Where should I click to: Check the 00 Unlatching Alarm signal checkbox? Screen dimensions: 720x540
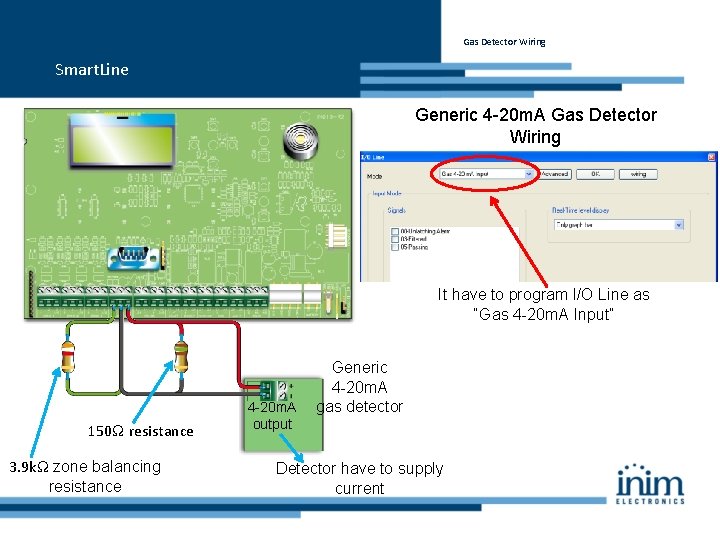pos(394,231)
